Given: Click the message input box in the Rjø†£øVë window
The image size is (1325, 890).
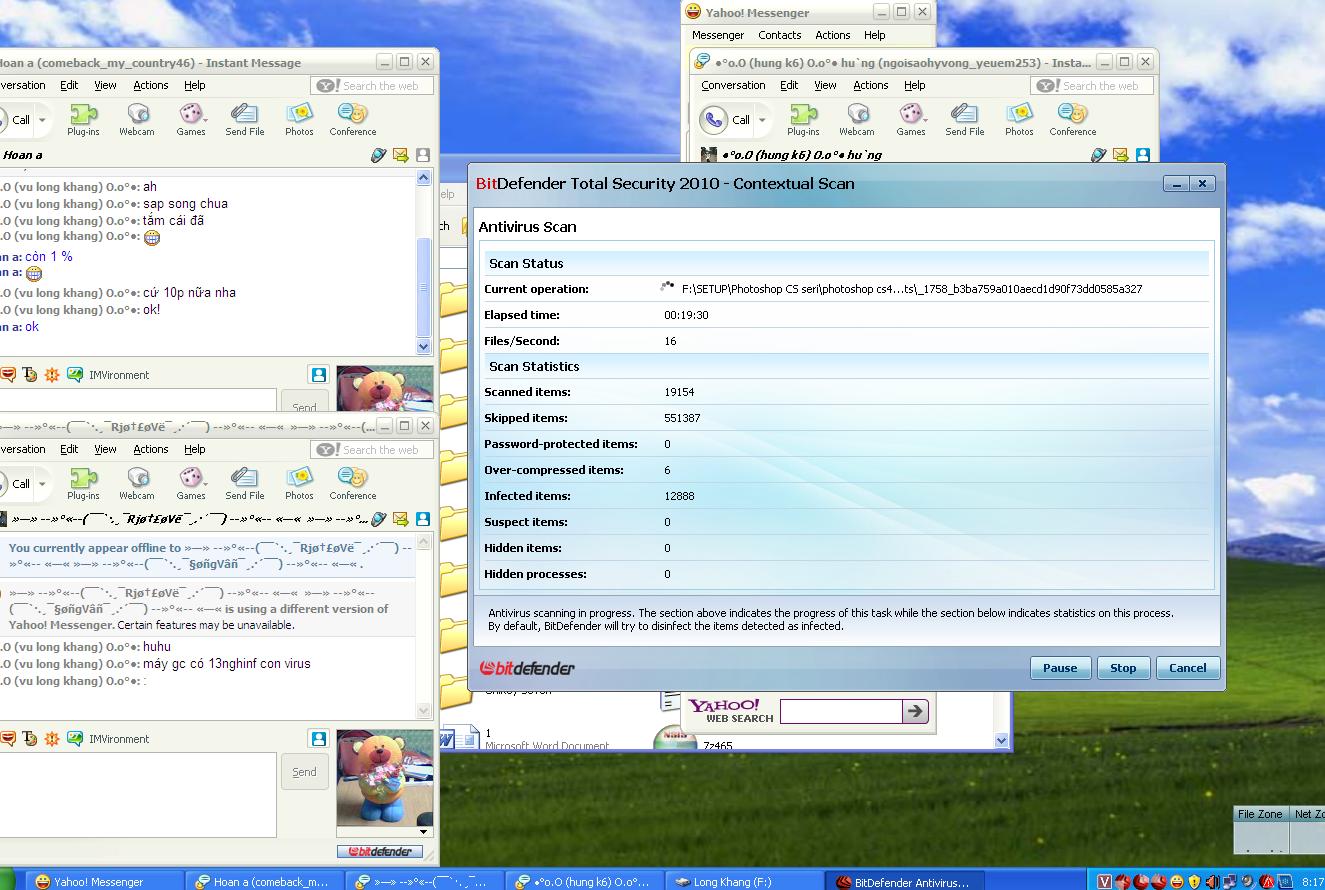Looking at the screenshot, I should point(138,795).
